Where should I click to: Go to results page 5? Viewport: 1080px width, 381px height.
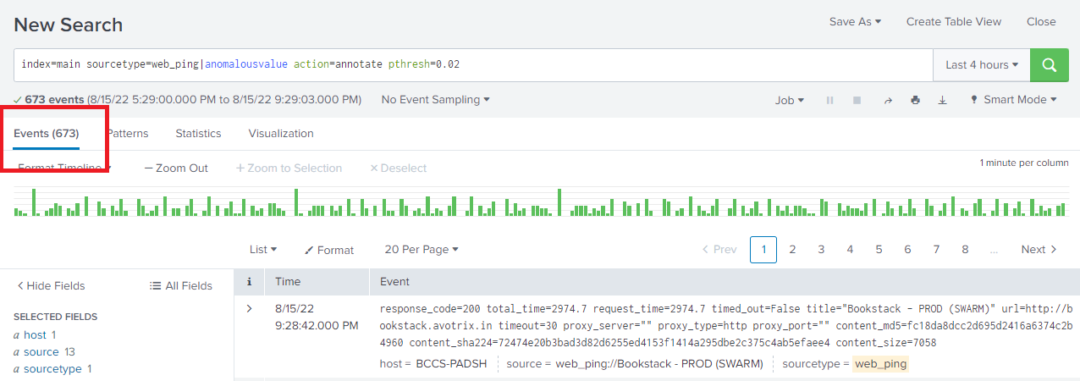879,249
